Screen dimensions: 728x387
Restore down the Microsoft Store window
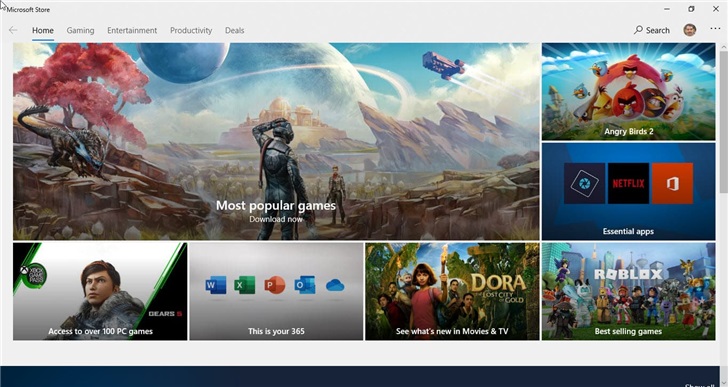(x=691, y=9)
